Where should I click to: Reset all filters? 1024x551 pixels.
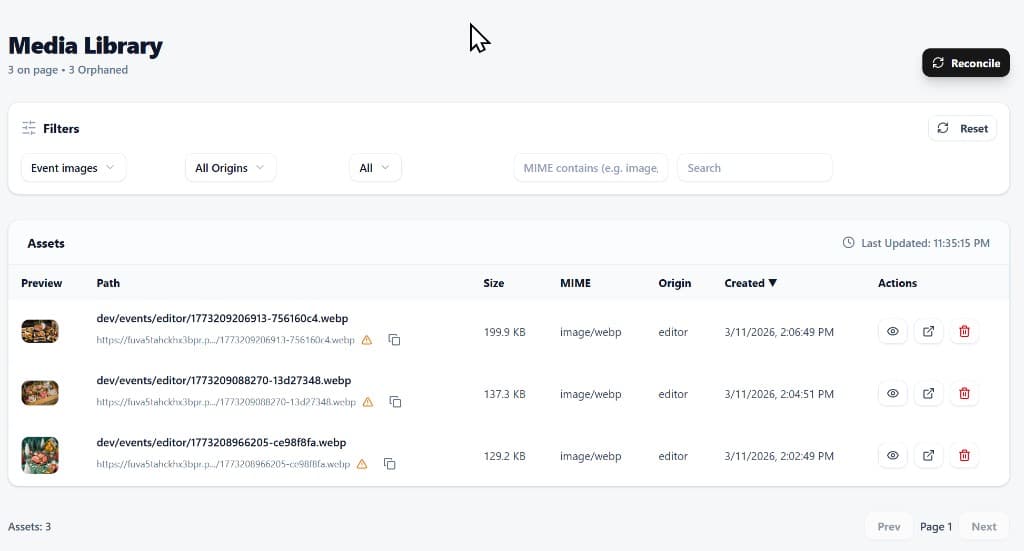(963, 129)
